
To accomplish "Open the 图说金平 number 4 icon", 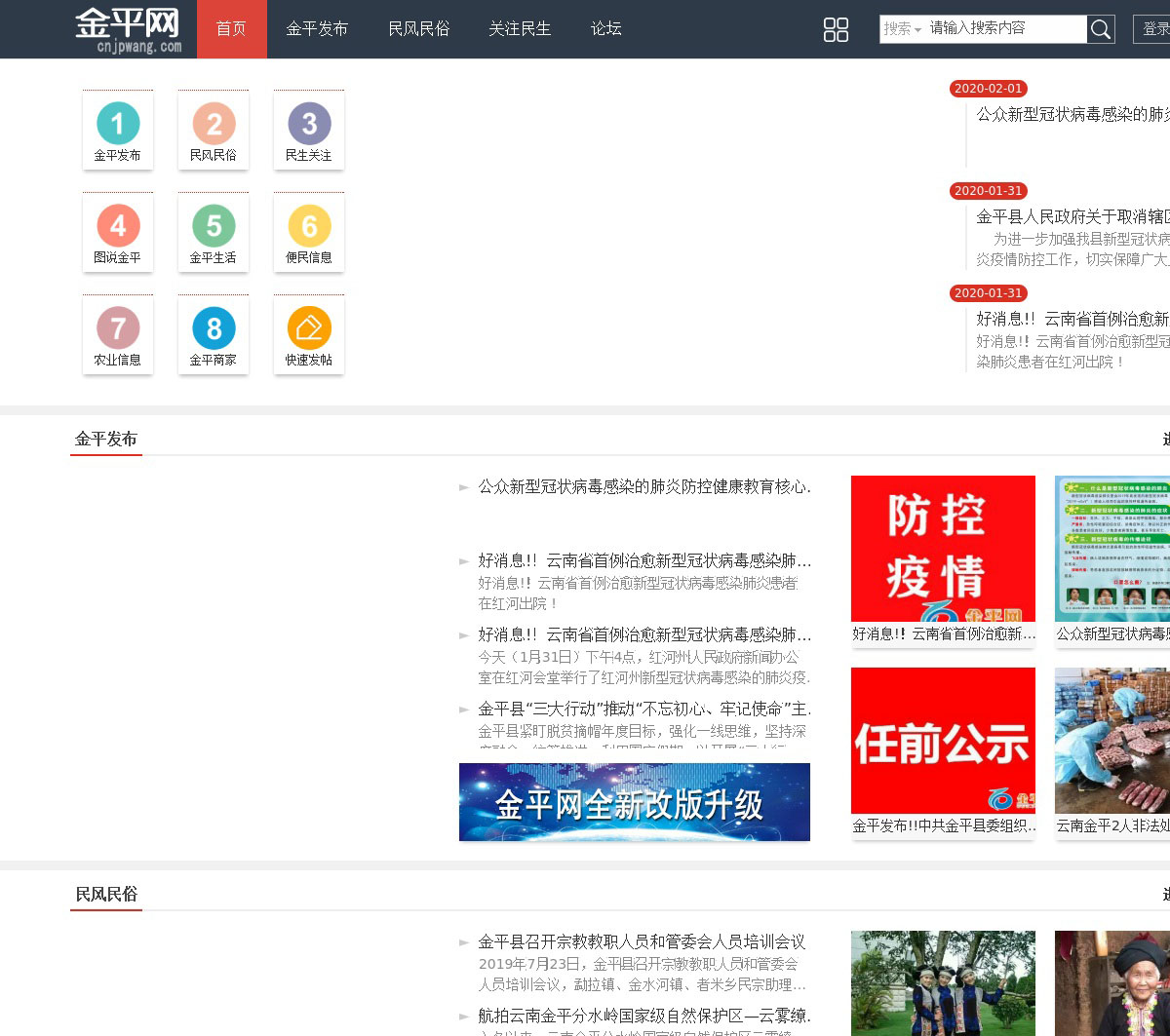I will (118, 227).
